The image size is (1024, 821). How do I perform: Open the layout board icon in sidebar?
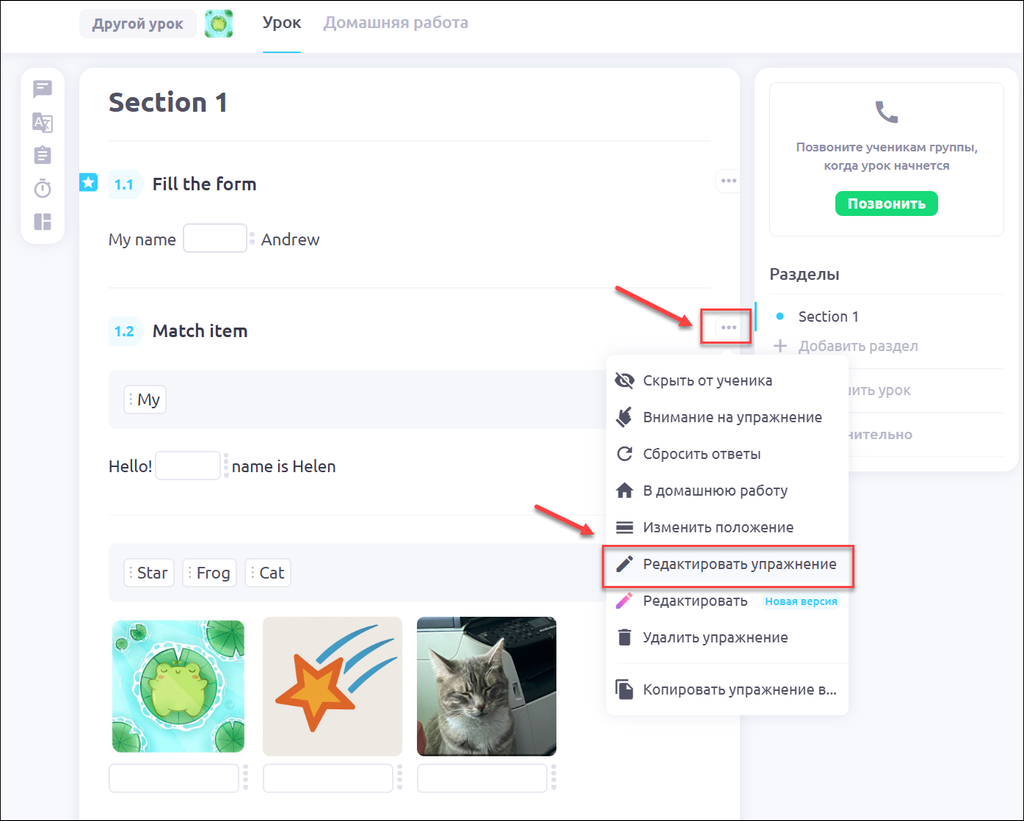[42, 222]
